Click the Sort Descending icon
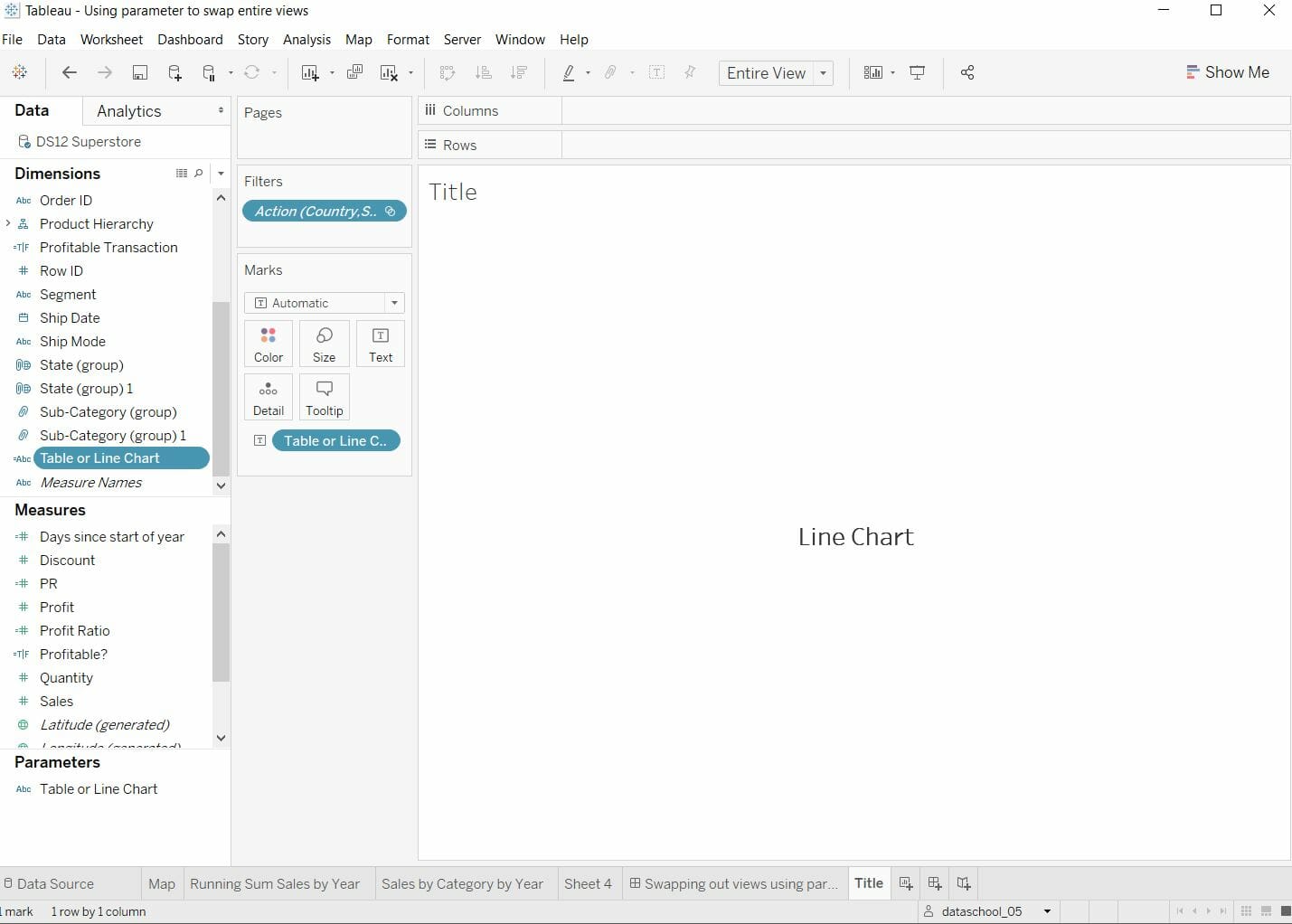The width and height of the screenshot is (1292, 924). coord(518,73)
